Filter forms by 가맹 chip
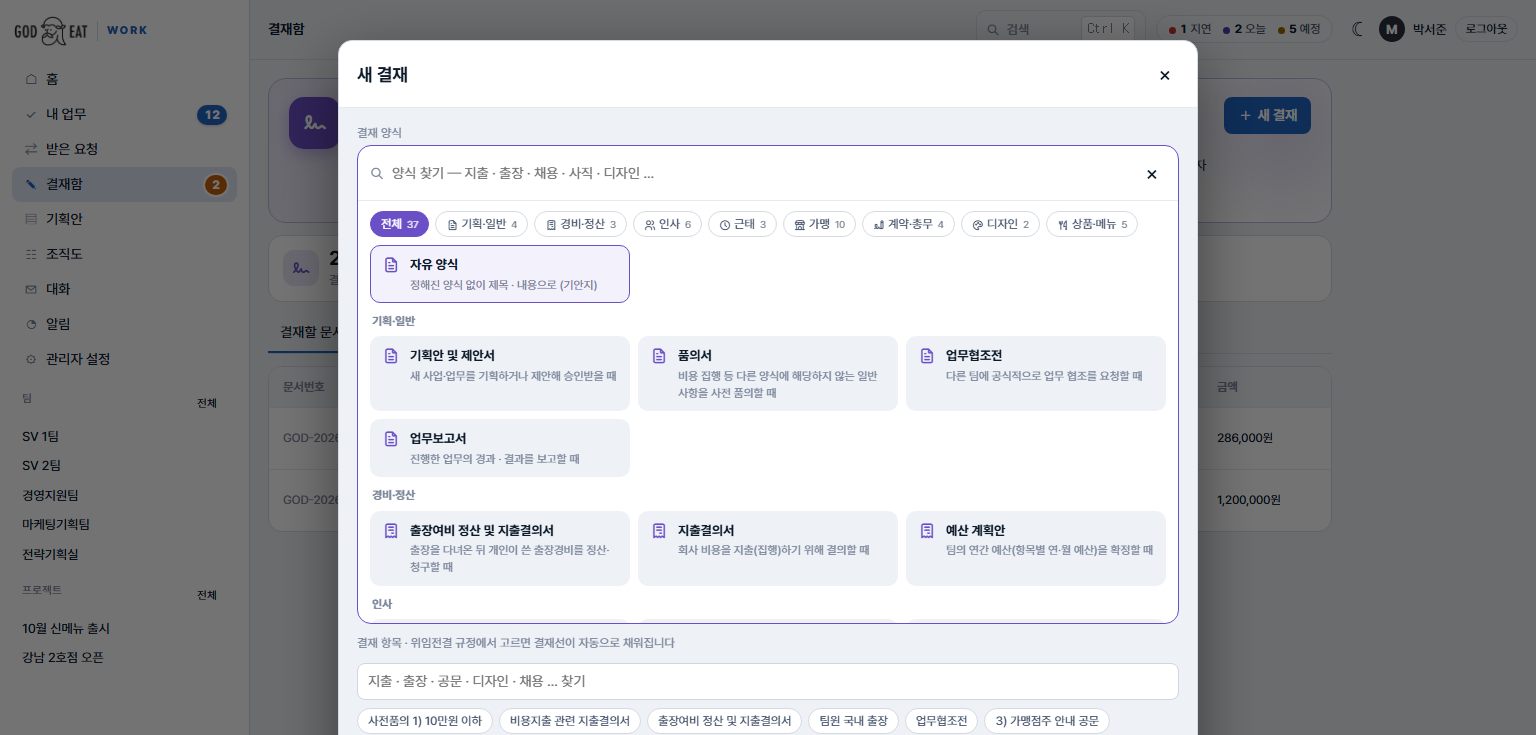The height and width of the screenshot is (735, 1536). coord(819,224)
